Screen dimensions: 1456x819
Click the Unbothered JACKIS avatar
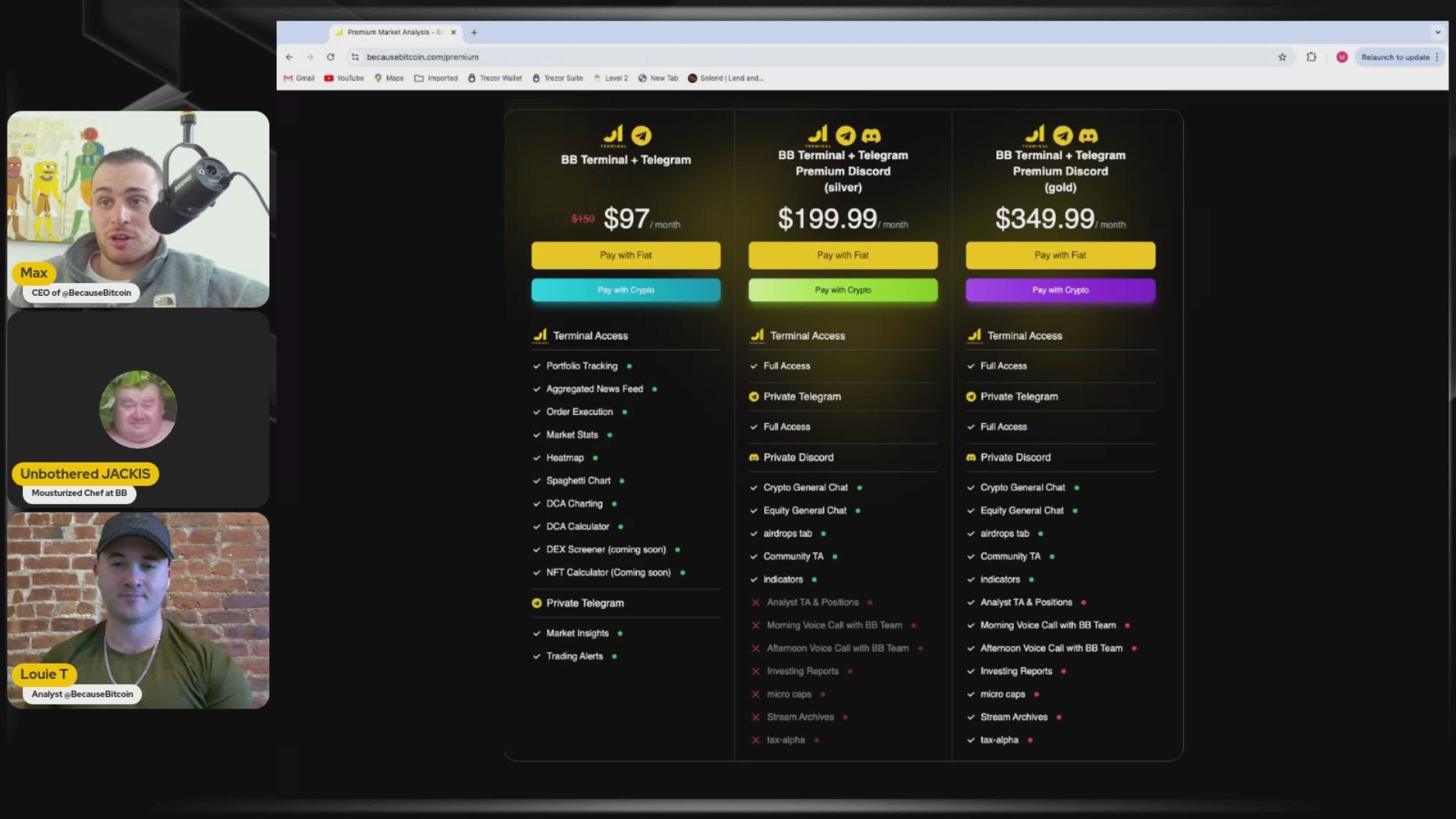(x=138, y=409)
